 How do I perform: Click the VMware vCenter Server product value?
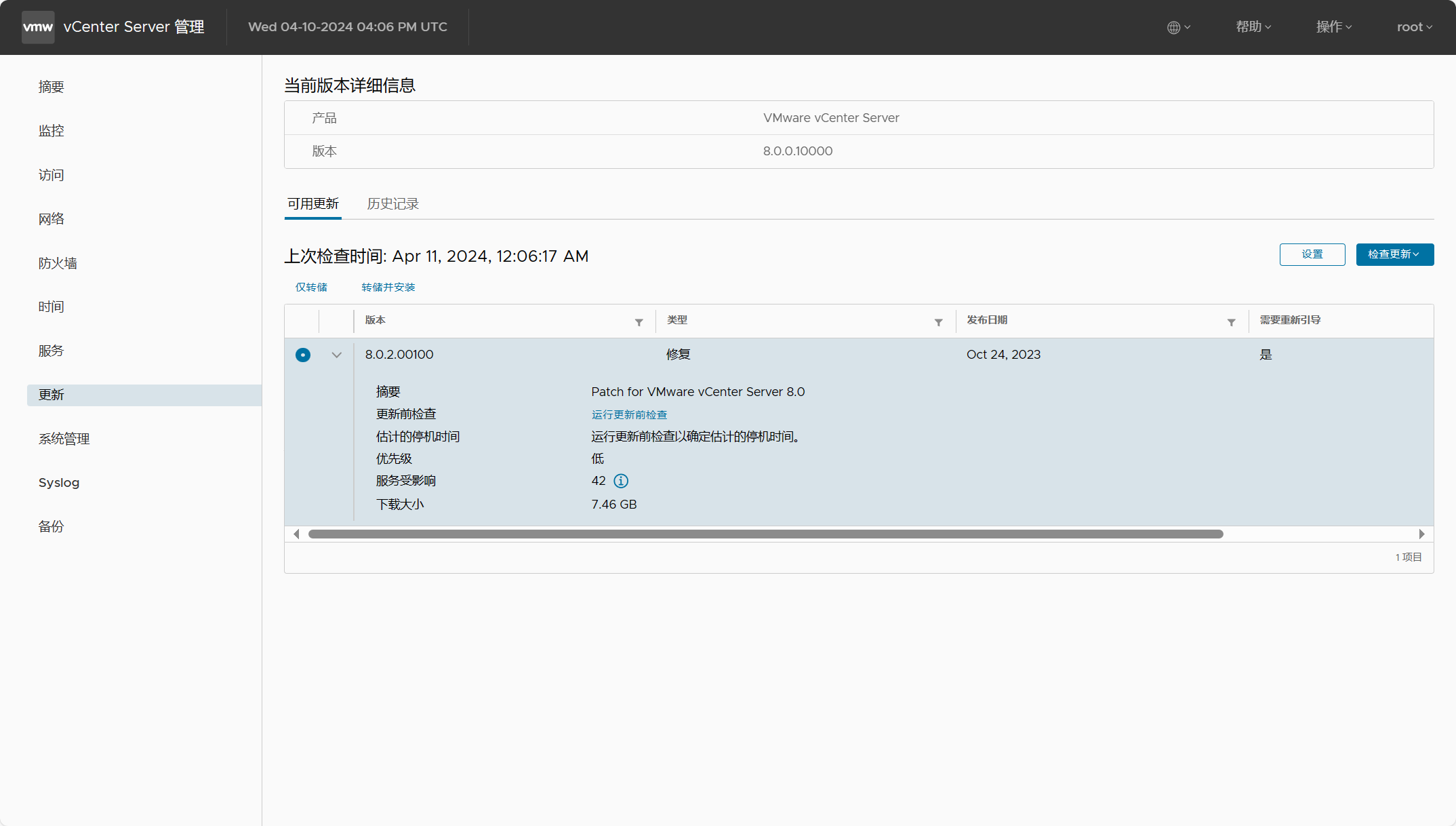coord(831,118)
